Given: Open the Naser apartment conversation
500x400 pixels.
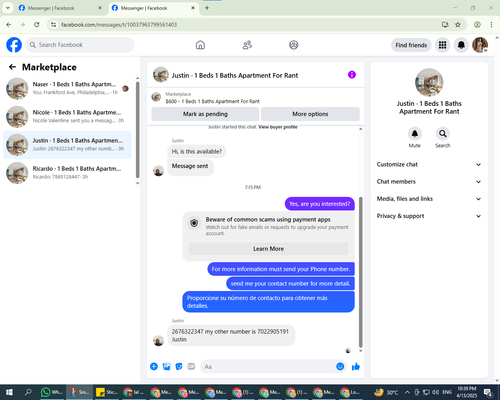Looking at the screenshot, I should coord(67,88).
